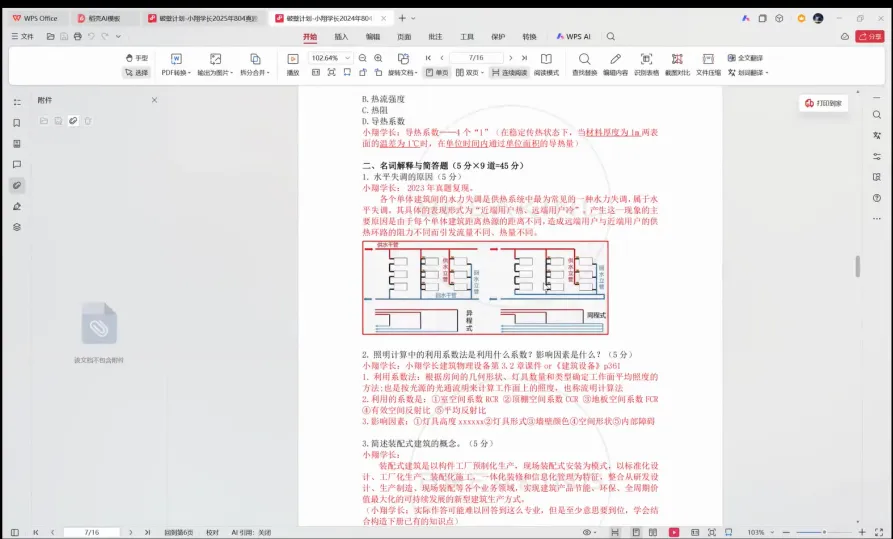Switch to 单页 single page view

point(437,73)
